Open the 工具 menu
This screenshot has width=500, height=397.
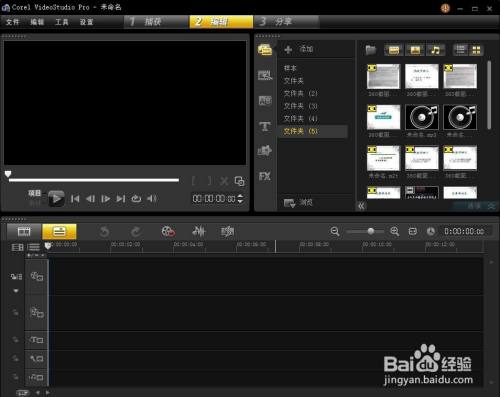click(62, 22)
